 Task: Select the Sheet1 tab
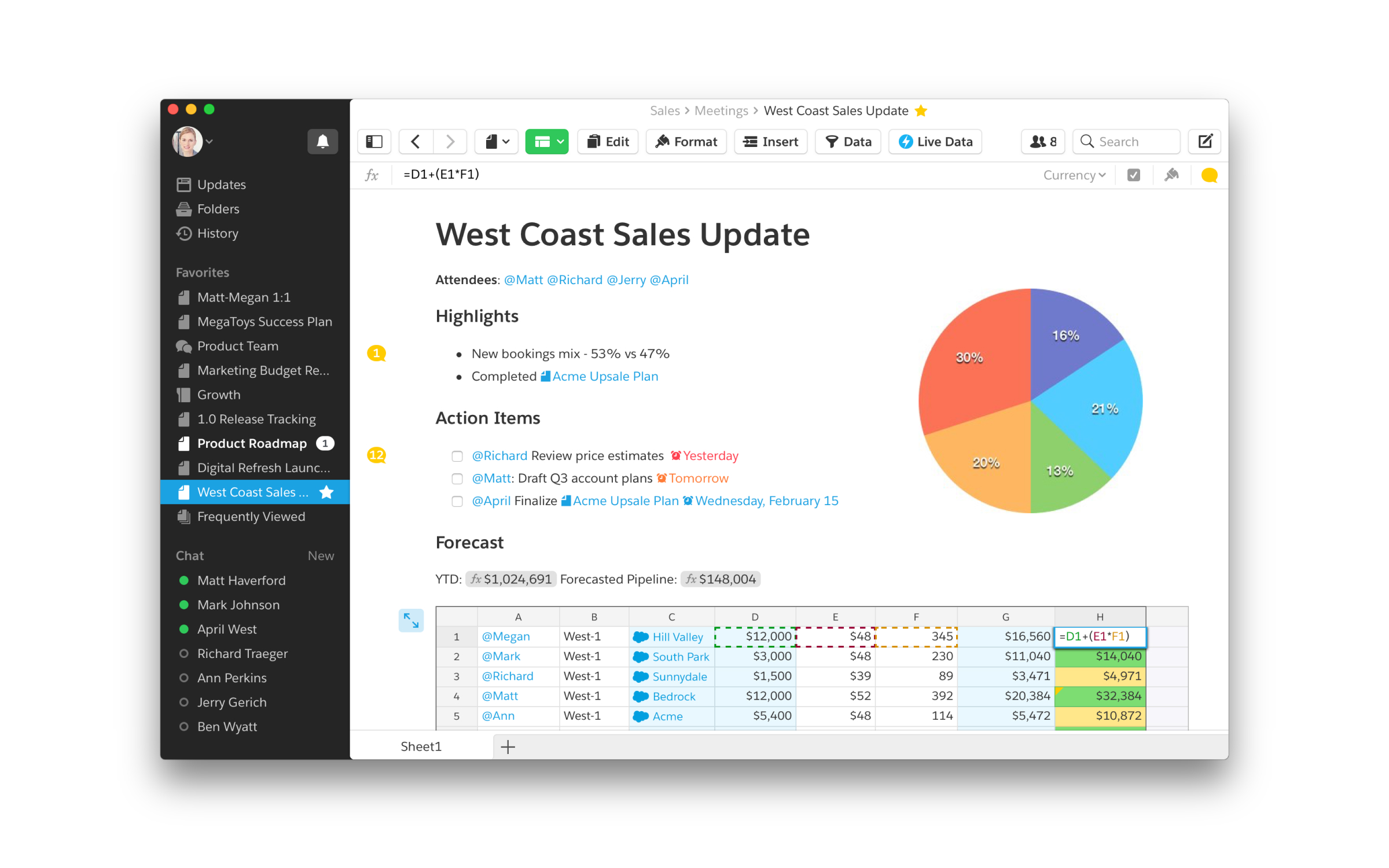(x=421, y=746)
